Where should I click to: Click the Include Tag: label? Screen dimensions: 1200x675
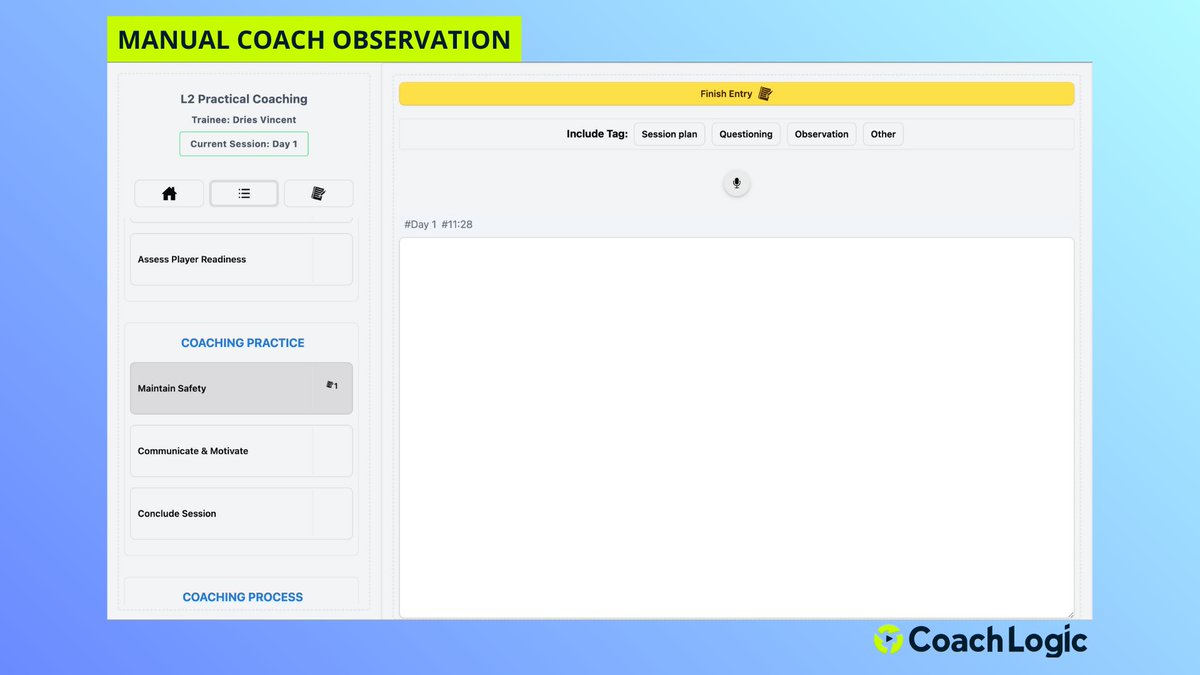[x=597, y=134]
